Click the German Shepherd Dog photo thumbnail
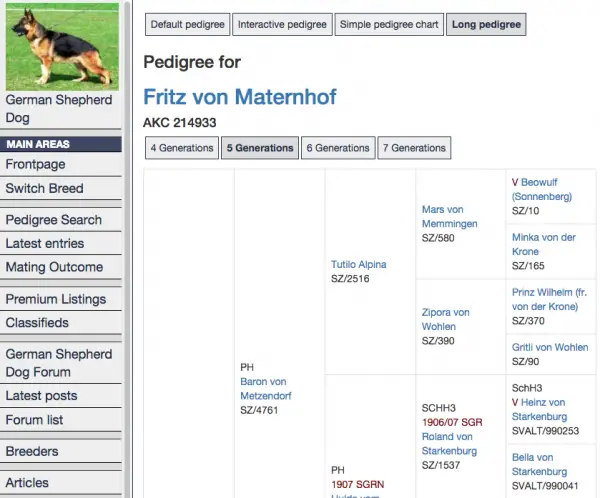600x498 pixels. coord(62,47)
